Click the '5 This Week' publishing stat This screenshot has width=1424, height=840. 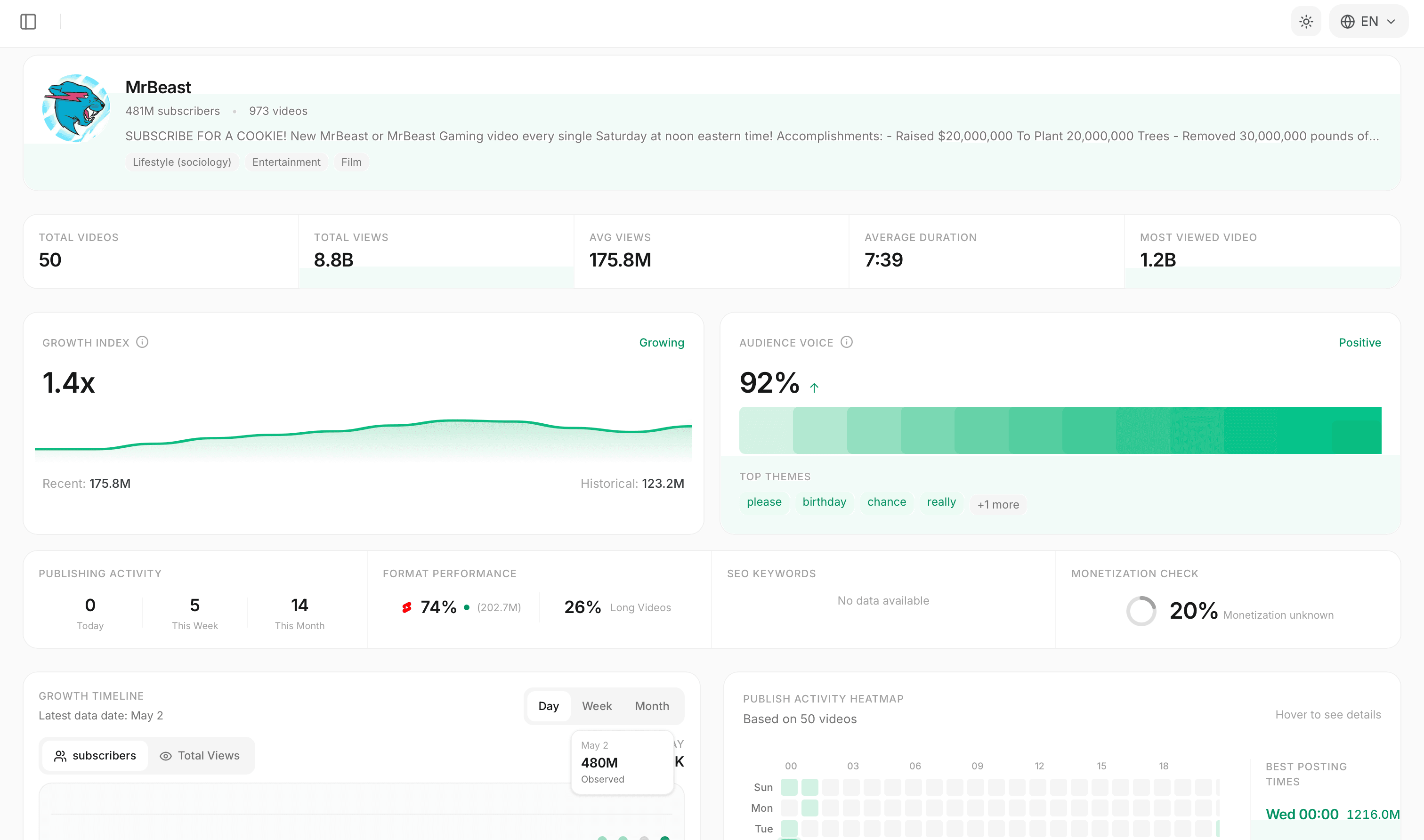pyautogui.click(x=194, y=613)
